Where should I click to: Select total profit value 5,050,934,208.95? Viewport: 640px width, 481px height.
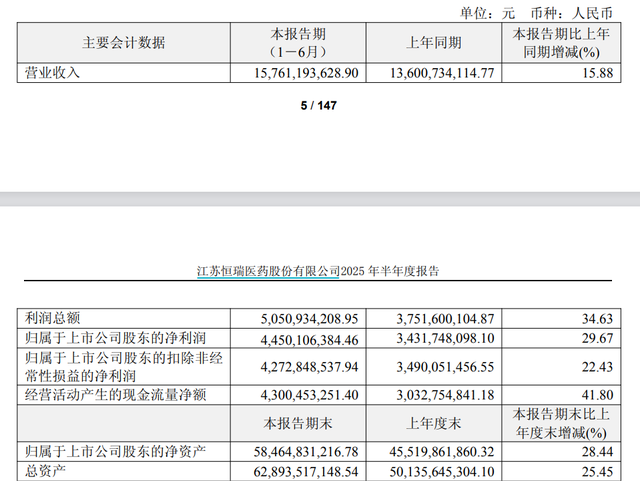(309, 318)
